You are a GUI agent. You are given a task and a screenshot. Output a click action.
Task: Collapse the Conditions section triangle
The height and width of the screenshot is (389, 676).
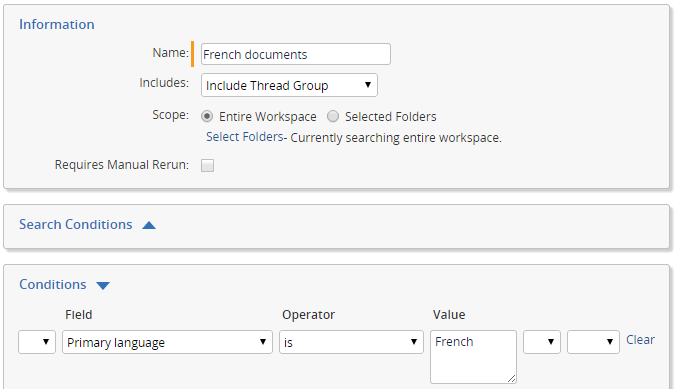[103, 285]
